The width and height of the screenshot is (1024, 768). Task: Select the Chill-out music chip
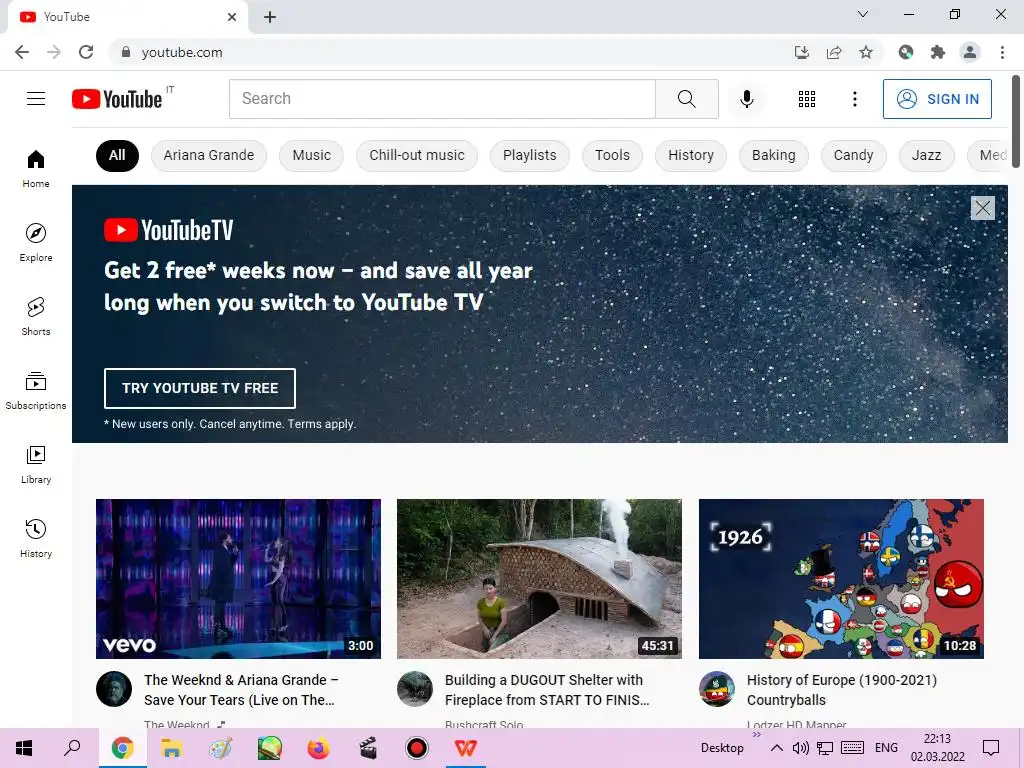(x=417, y=155)
